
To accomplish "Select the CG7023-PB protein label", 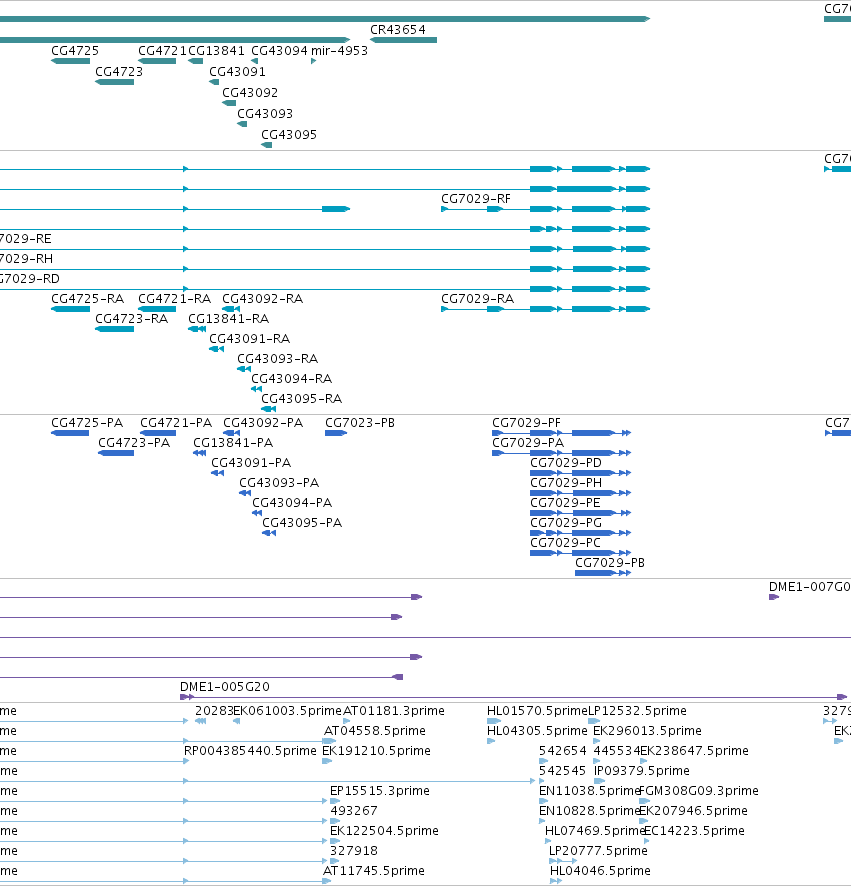I will [360, 423].
